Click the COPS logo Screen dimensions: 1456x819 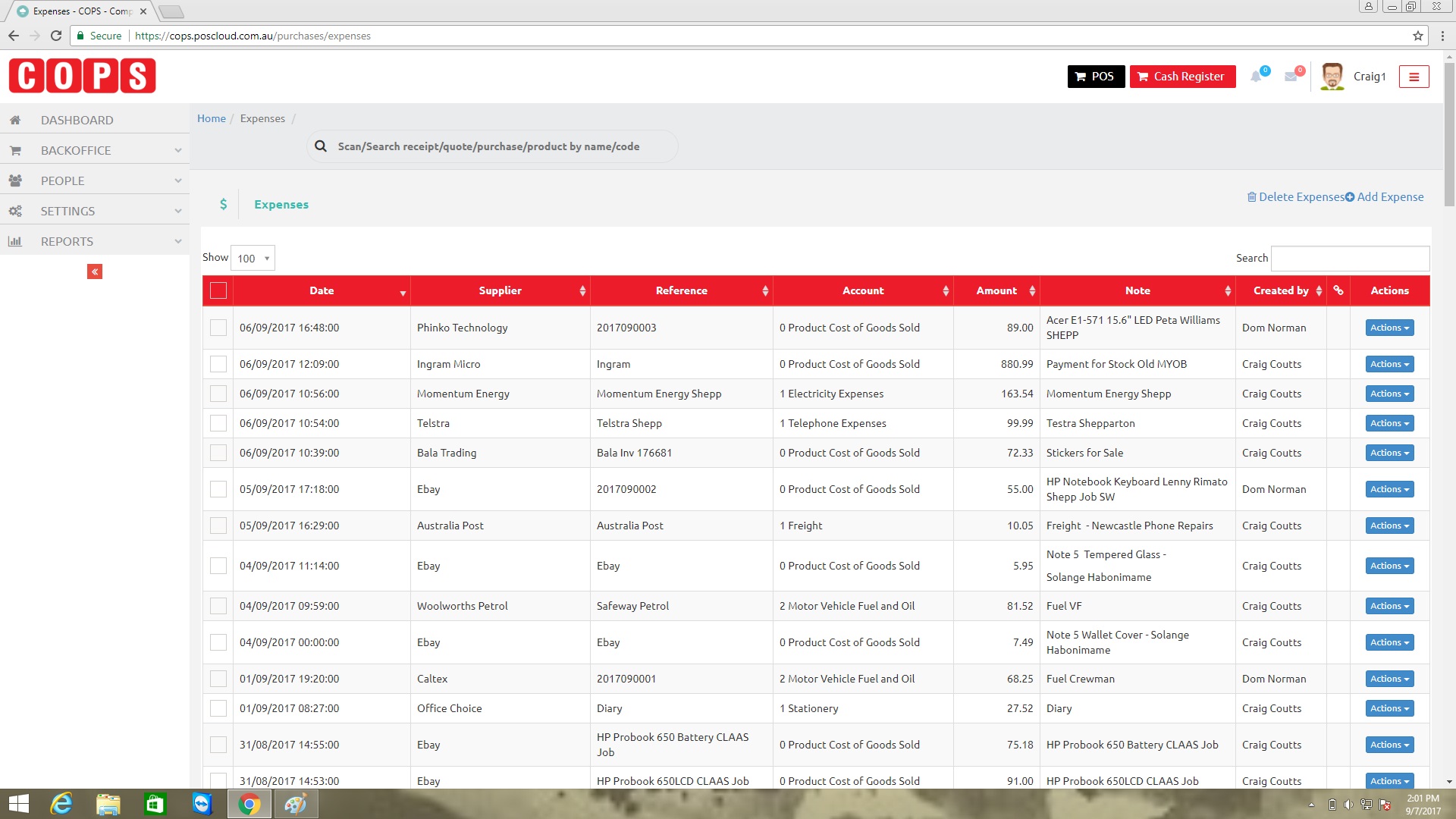click(82, 76)
